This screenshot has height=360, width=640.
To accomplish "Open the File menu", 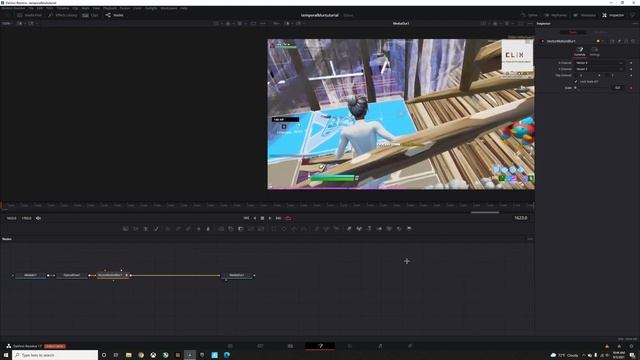I will point(31,8).
